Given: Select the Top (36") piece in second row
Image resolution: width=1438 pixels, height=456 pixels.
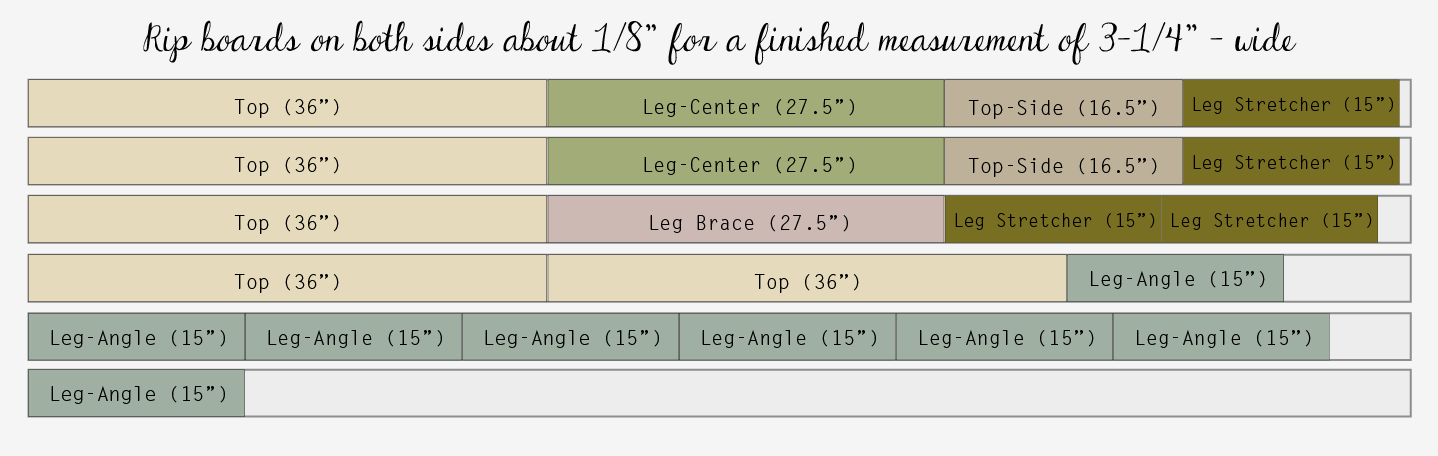Looking at the screenshot, I should tap(288, 162).
